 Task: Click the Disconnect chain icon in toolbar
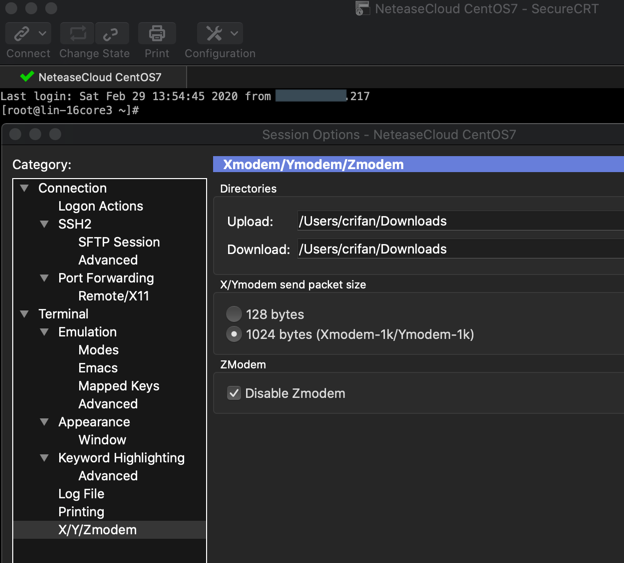tap(111, 34)
